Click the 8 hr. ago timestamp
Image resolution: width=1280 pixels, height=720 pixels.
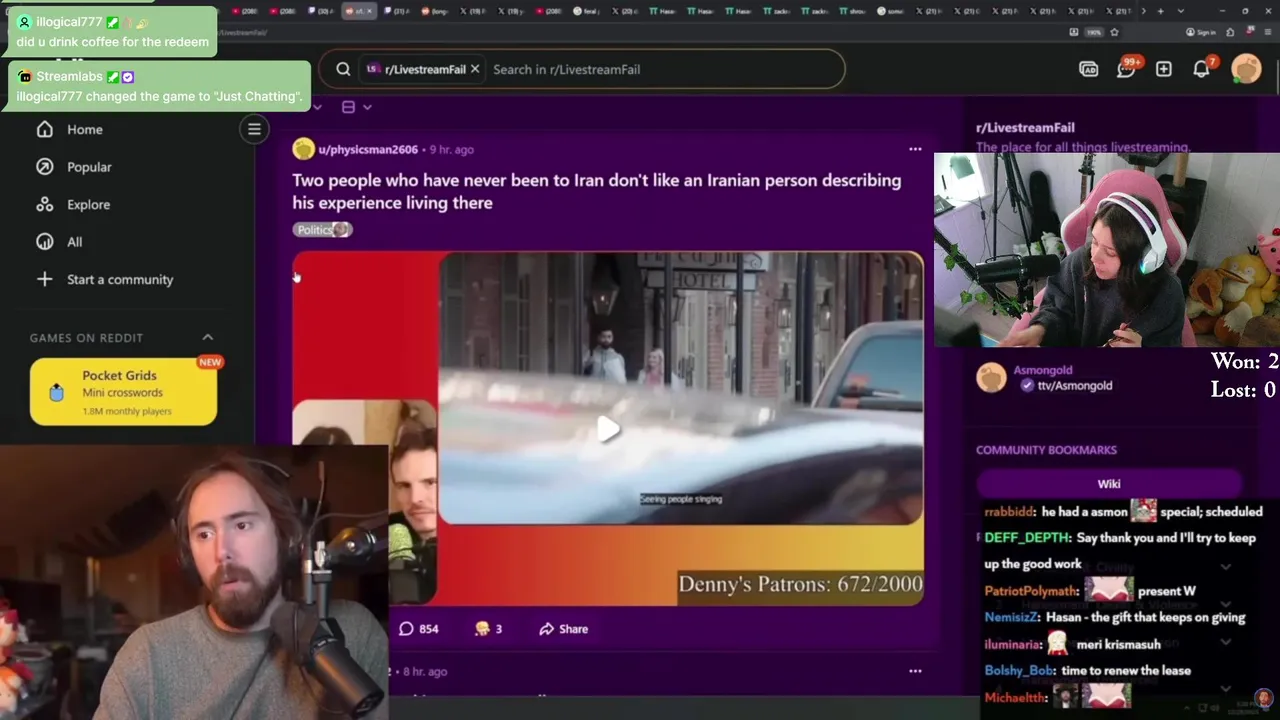point(424,671)
